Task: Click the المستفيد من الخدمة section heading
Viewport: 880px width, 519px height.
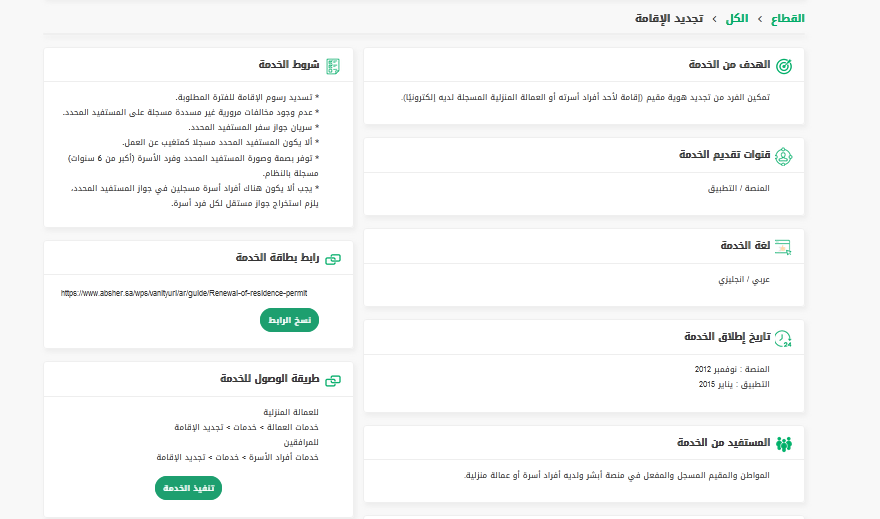Action: (724, 443)
